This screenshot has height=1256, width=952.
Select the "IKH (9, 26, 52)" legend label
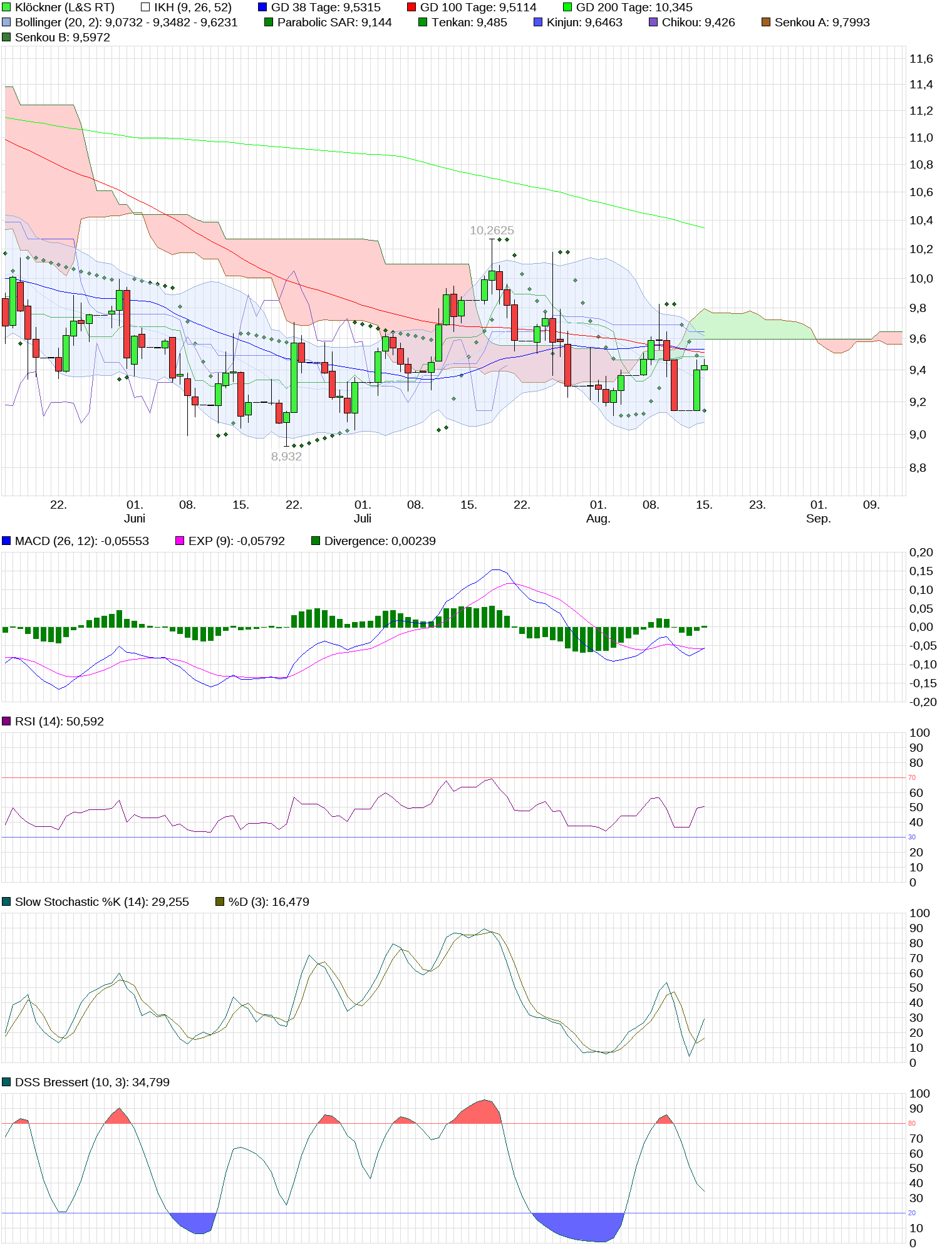coord(193,8)
